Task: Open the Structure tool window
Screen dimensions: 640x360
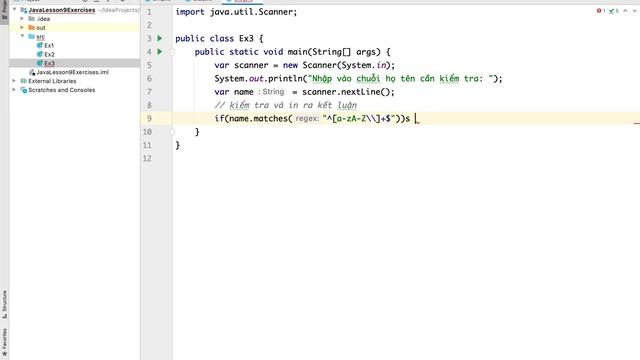Action: (x=4, y=304)
